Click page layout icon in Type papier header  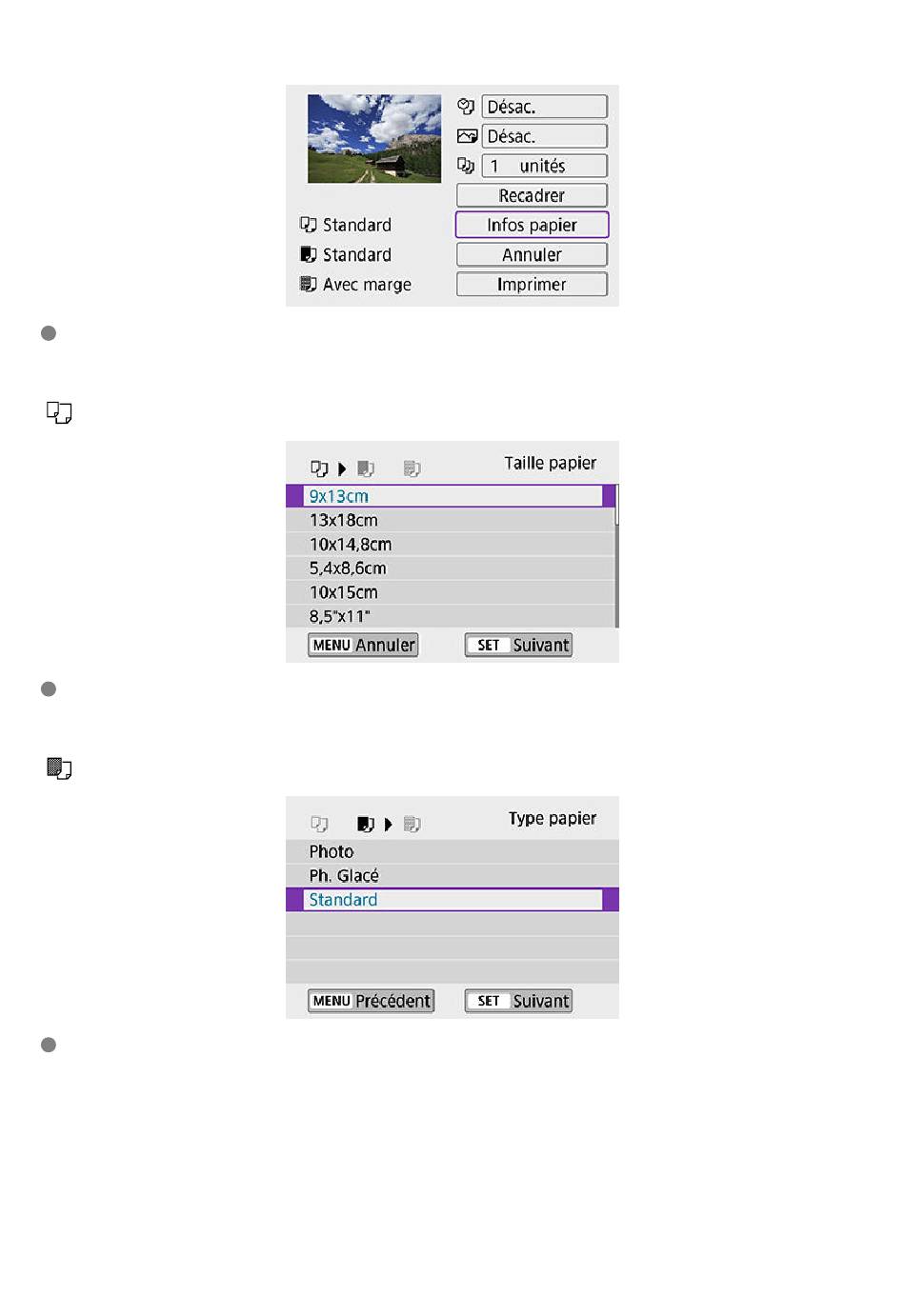pos(412,825)
